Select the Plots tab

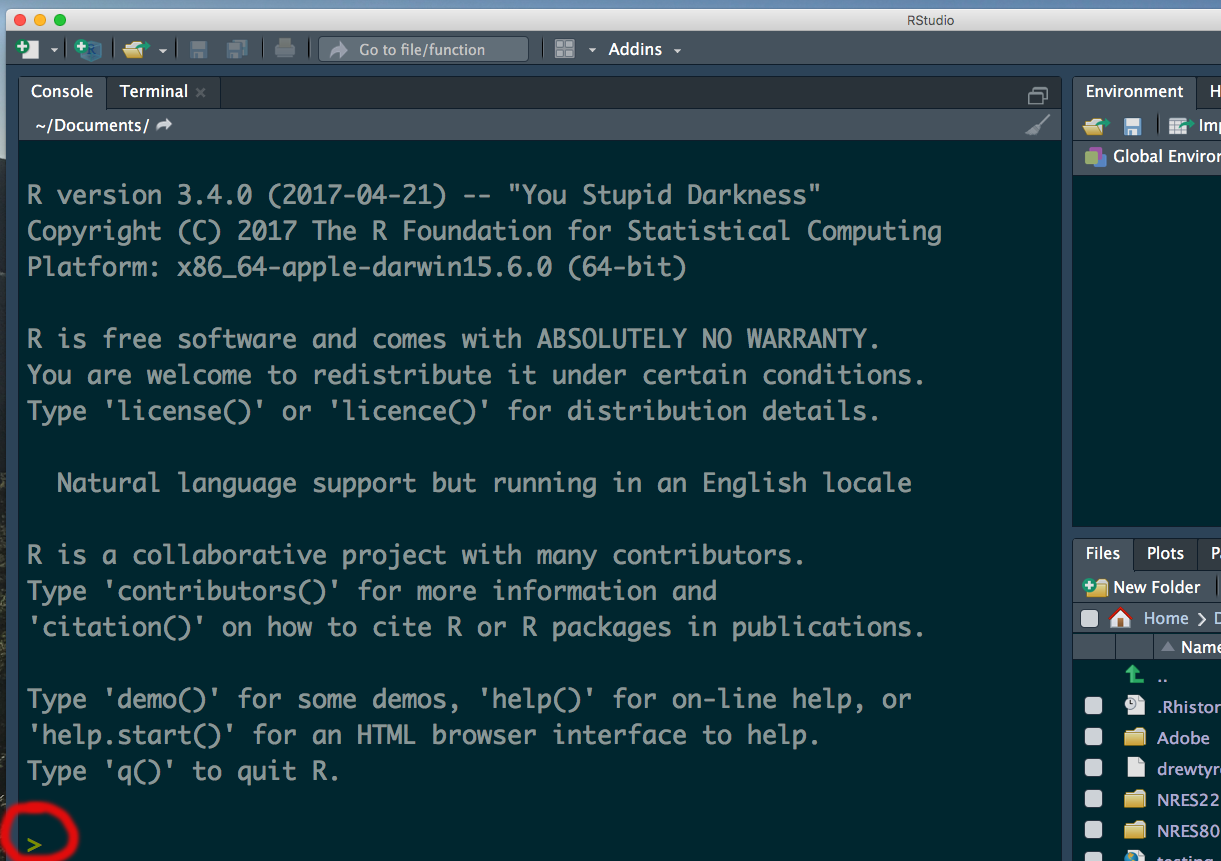[x=1165, y=553]
